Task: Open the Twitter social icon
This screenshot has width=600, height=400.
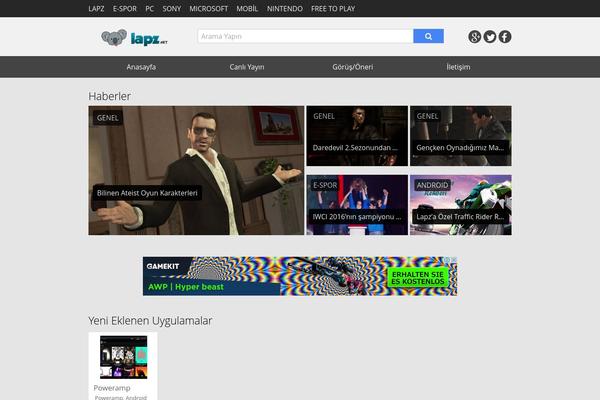Action: tap(490, 37)
